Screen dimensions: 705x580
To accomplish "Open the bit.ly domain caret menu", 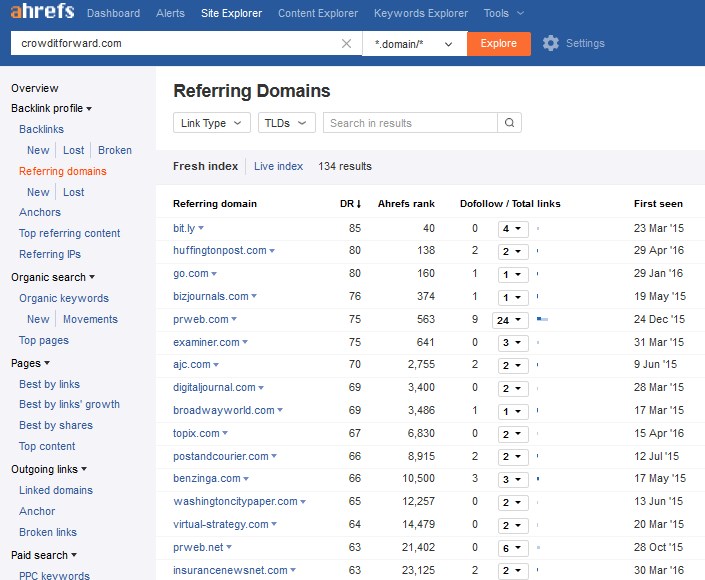I will click(201, 229).
